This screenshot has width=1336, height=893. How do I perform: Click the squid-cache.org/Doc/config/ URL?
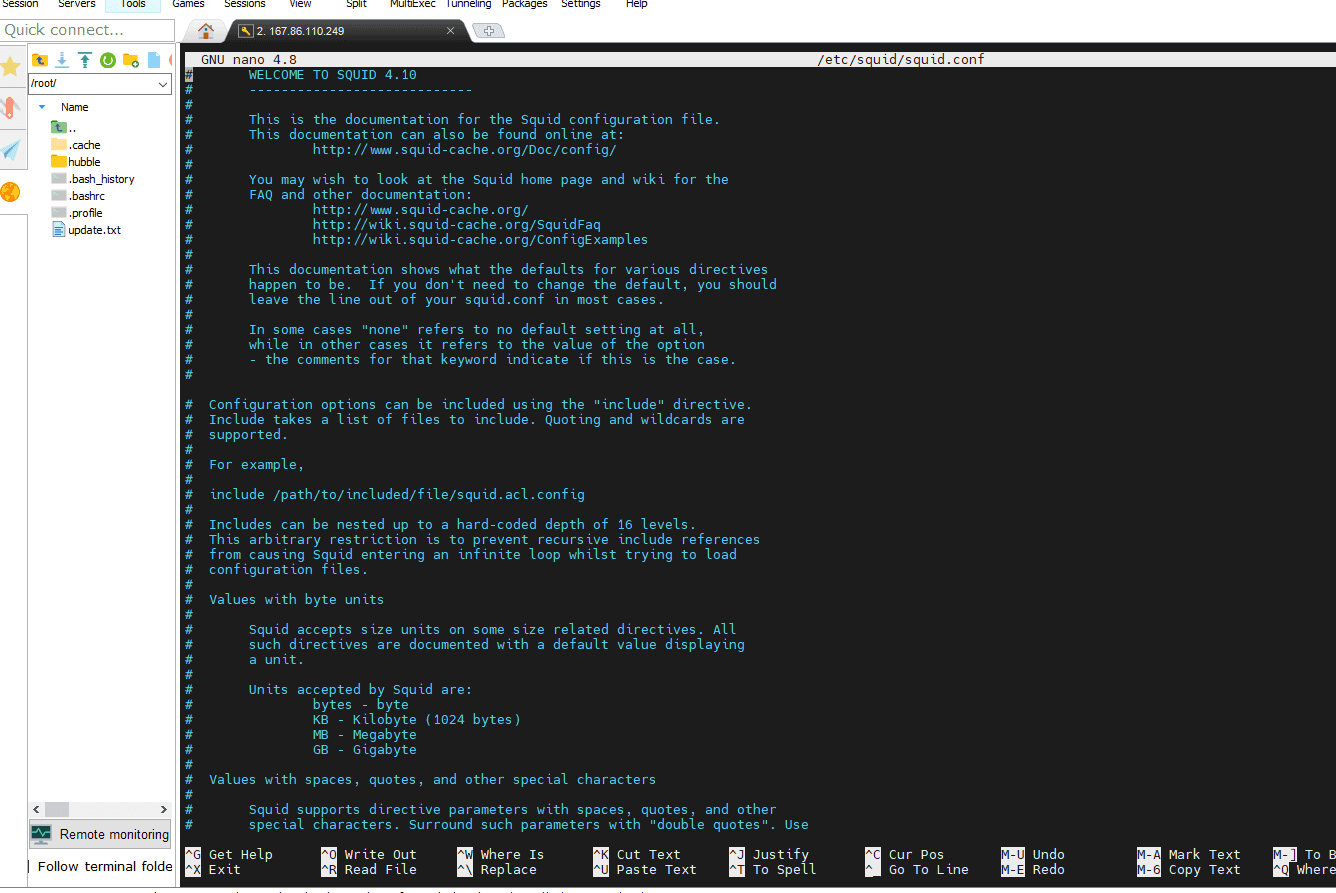[464, 150]
